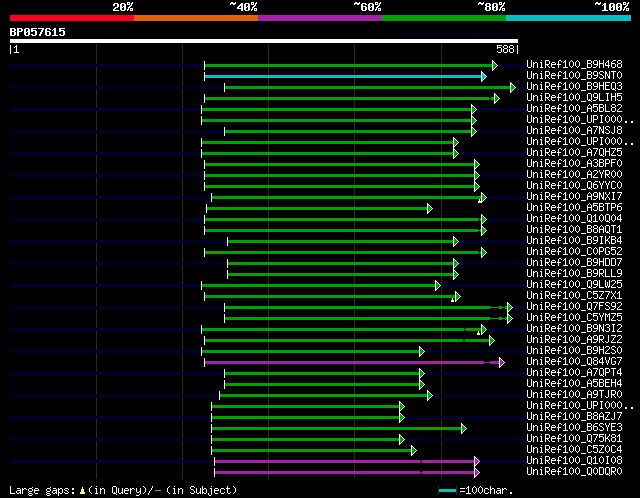Select the UniRef100_A9RJZ2 label
Image resolution: width=640 pixels, height=498 pixels.
(x=574, y=340)
